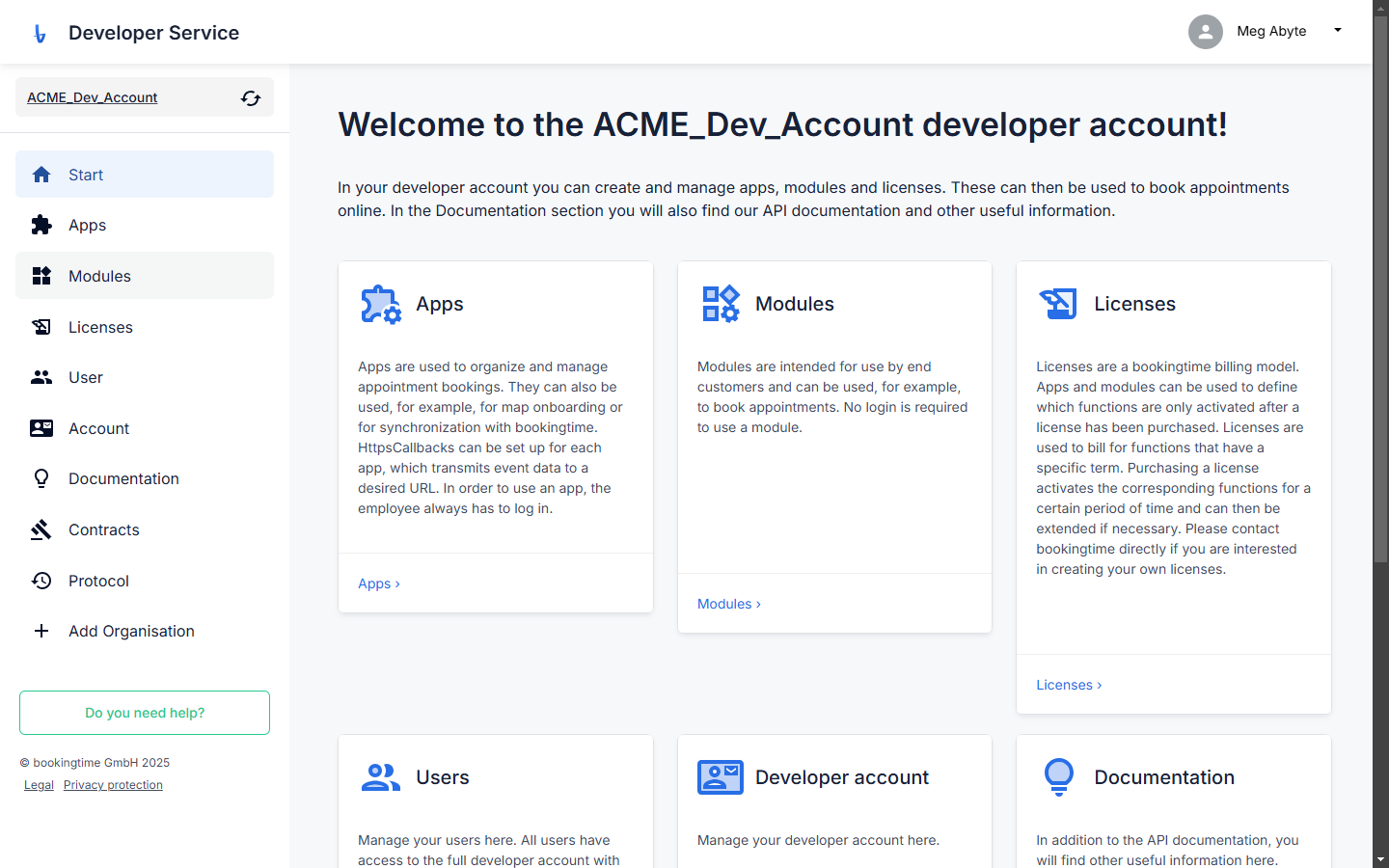Click the ACME_Dev_Account link
This screenshot has height=868, width=1389.
coord(92,97)
